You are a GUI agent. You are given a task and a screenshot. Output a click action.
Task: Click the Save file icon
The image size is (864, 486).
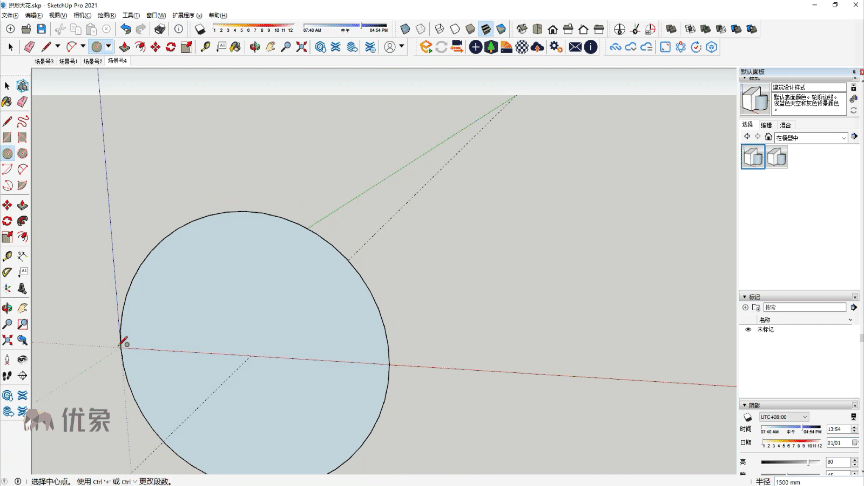41,29
